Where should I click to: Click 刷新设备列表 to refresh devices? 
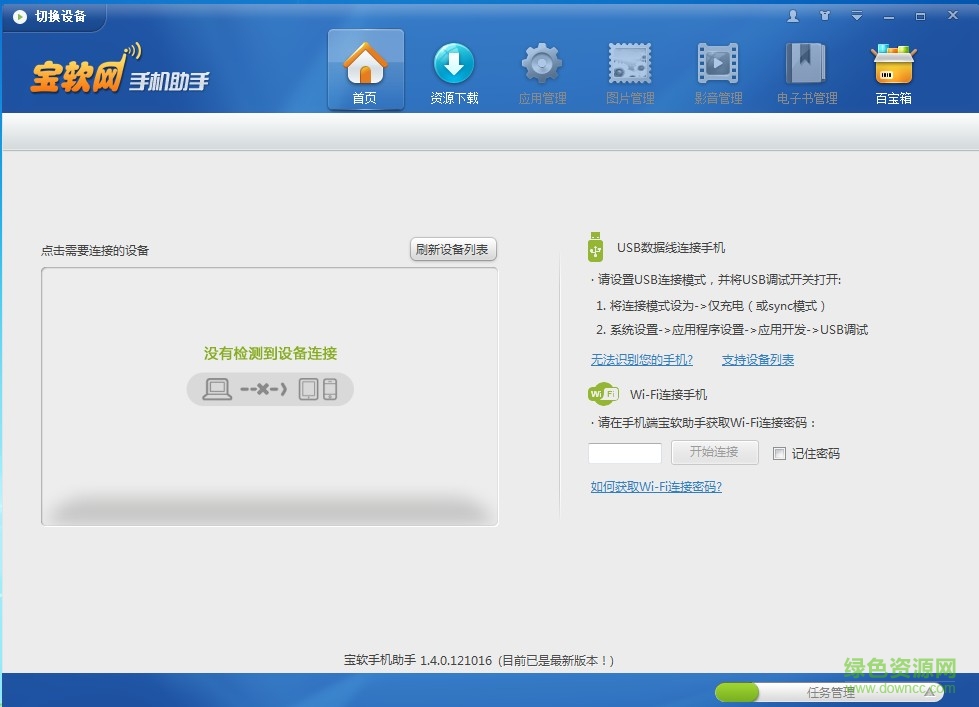452,249
